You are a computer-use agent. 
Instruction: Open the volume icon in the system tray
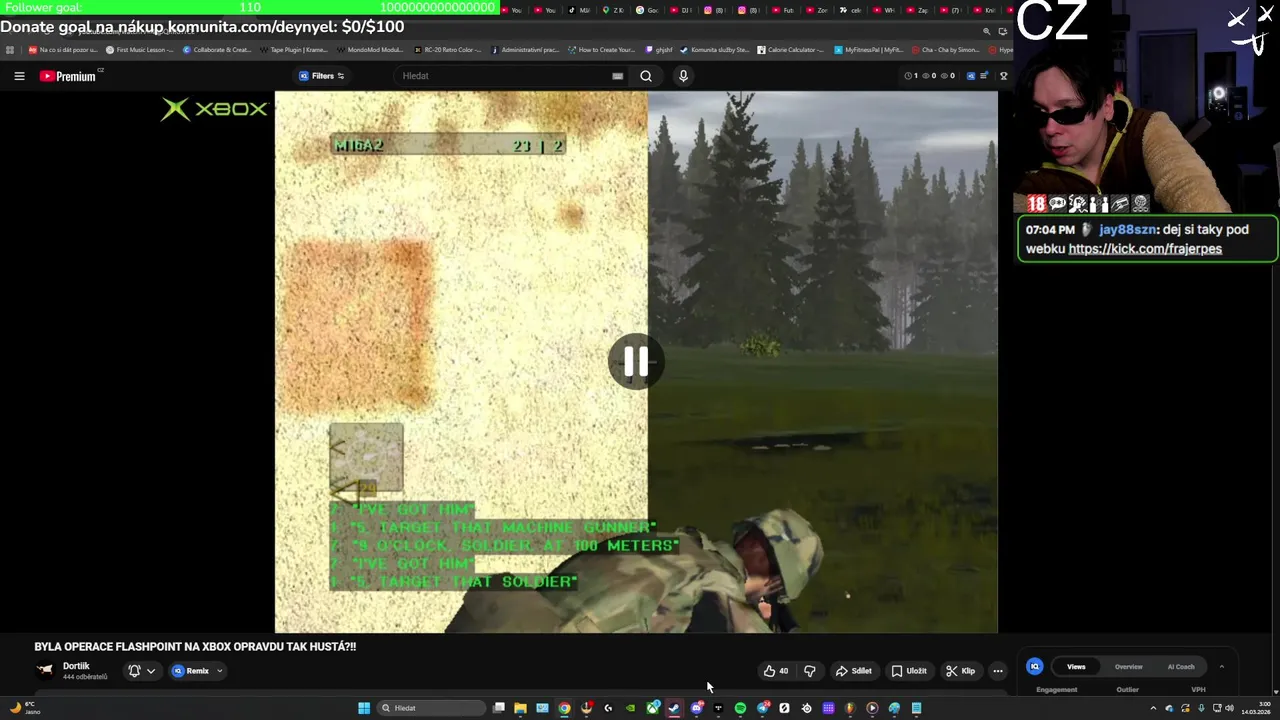coord(1229,708)
